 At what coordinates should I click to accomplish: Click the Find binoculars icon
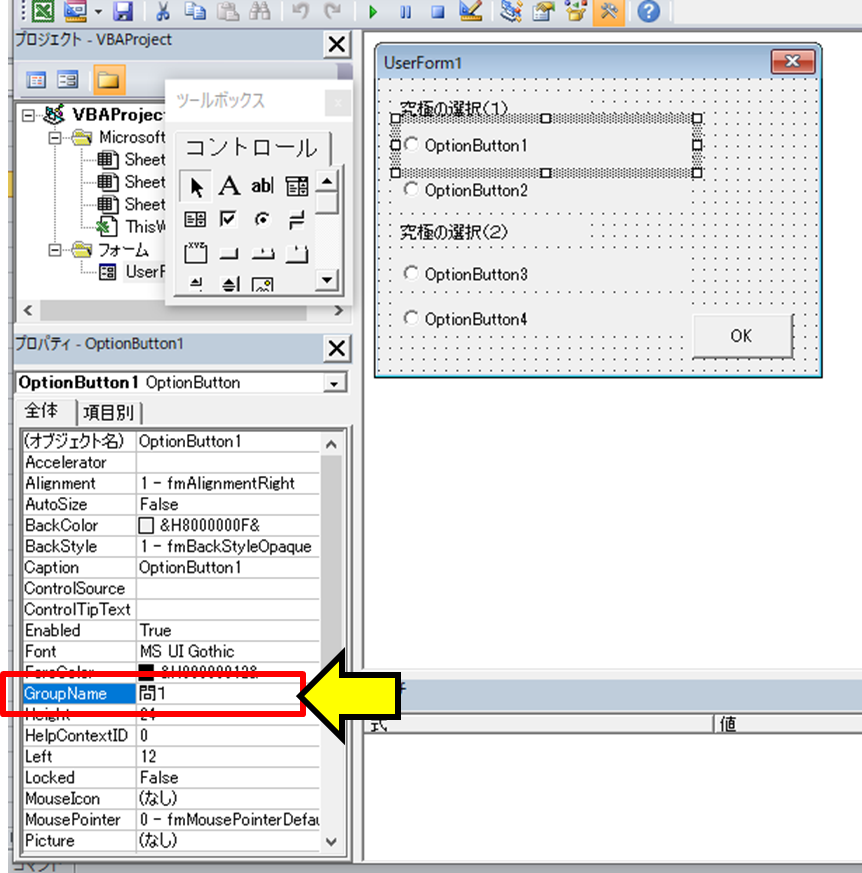259,11
